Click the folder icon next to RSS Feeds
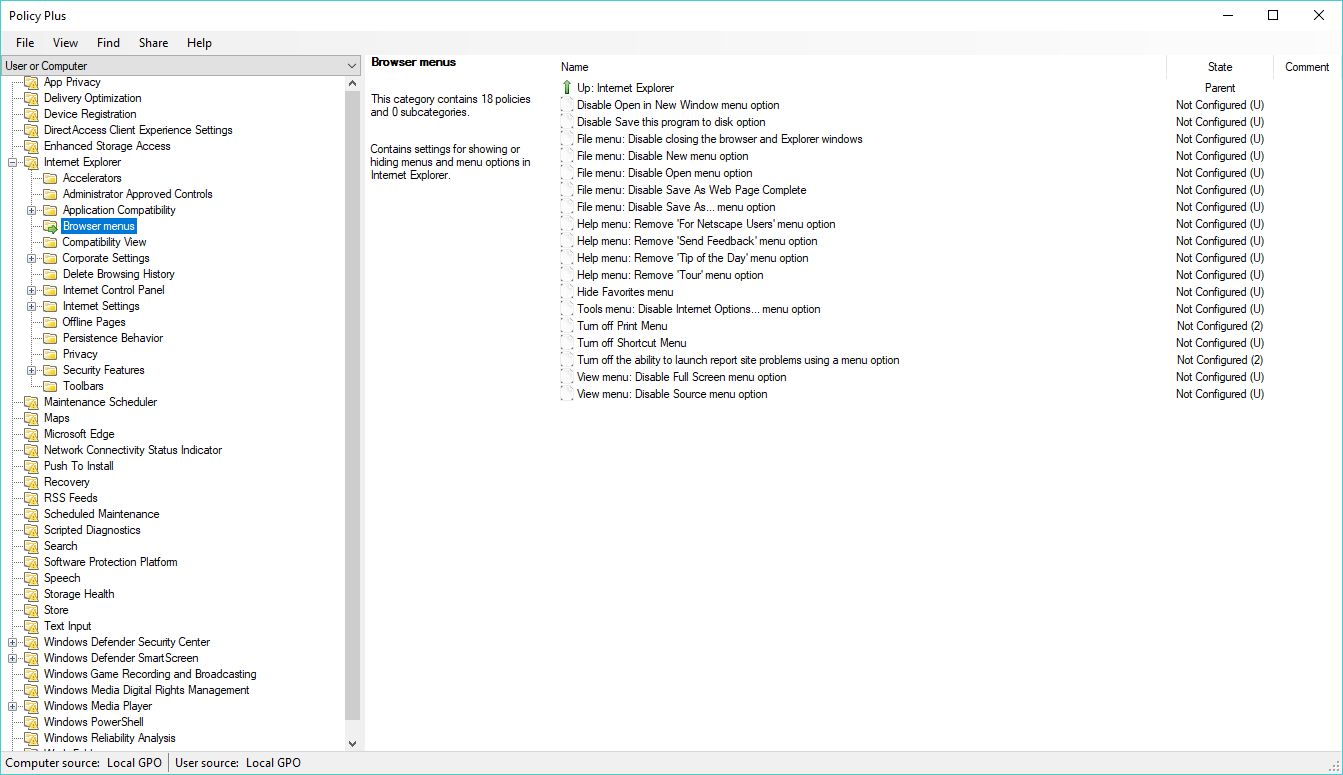The width and height of the screenshot is (1343, 775). coord(31,498)
